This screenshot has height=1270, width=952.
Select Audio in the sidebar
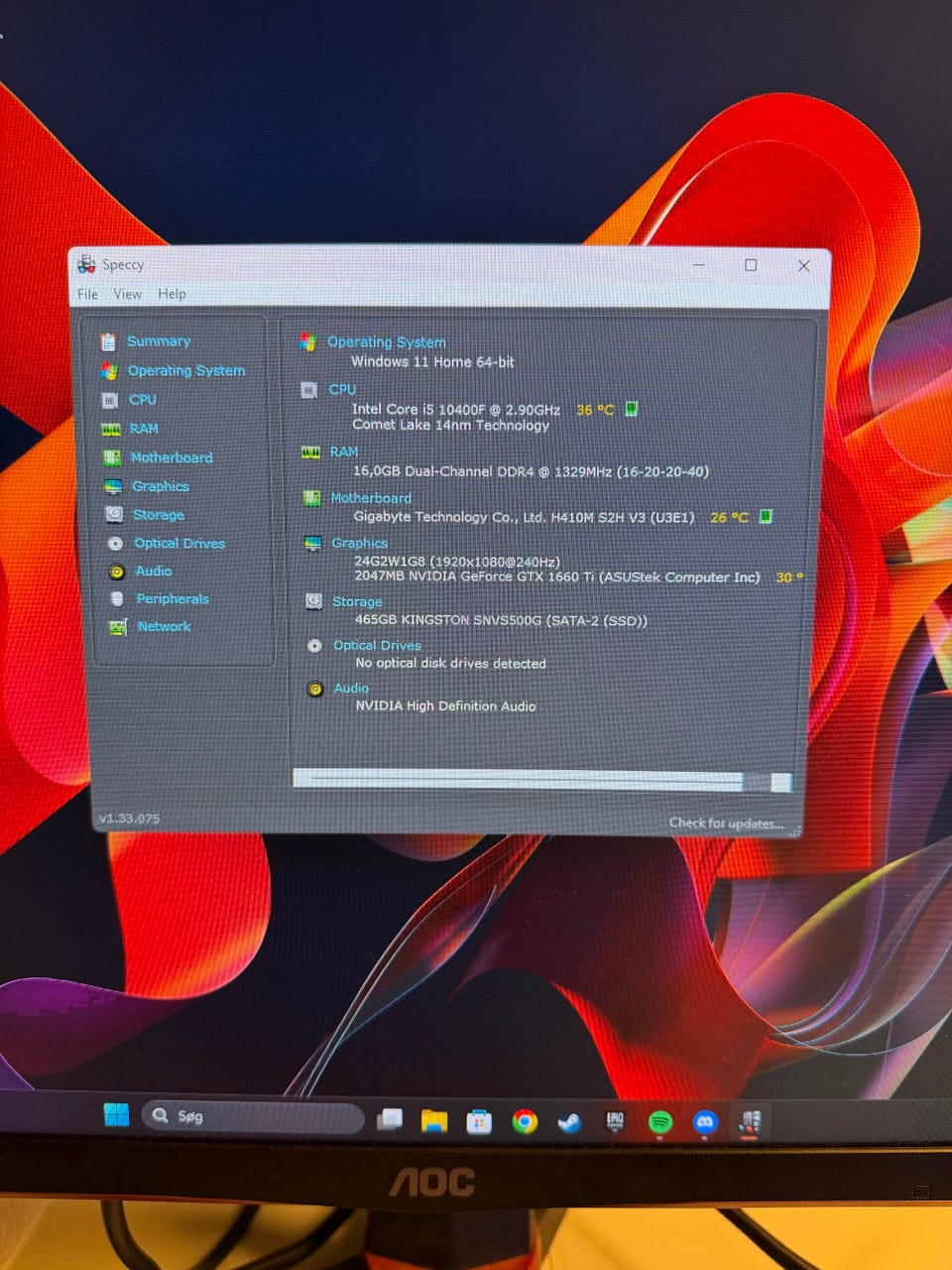point(154,571)
